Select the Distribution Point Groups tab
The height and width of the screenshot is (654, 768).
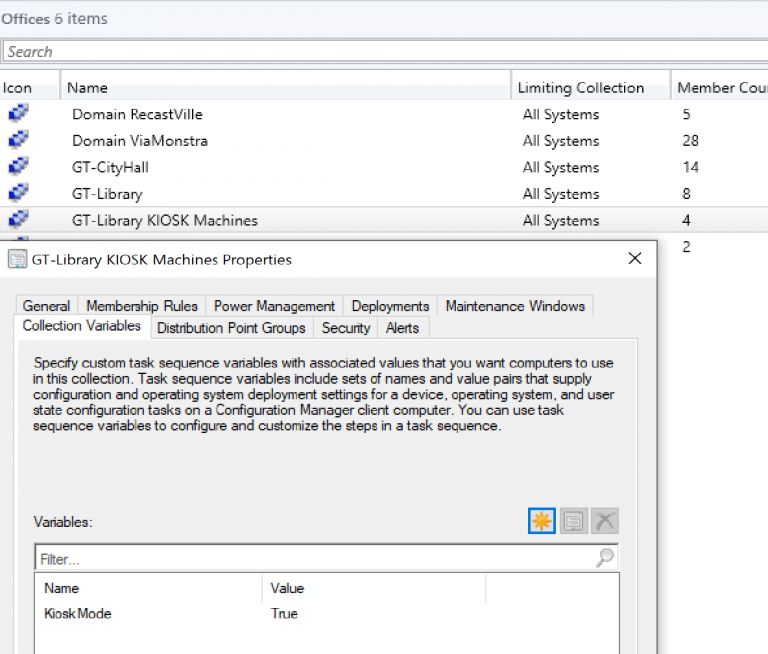click(231, 327)
